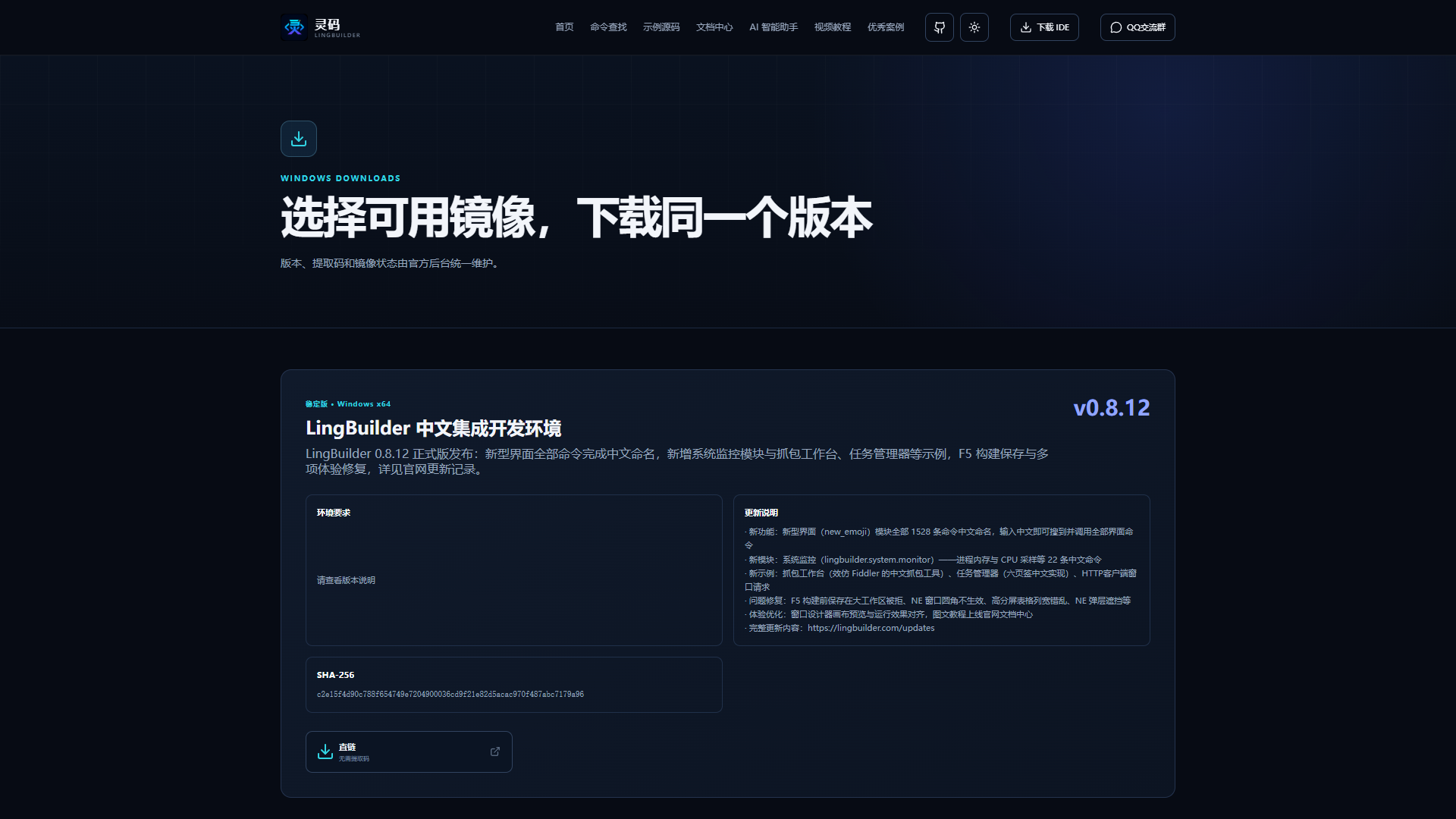Click the LingBuilder 0.8.12 正式版发布 description

677,461
